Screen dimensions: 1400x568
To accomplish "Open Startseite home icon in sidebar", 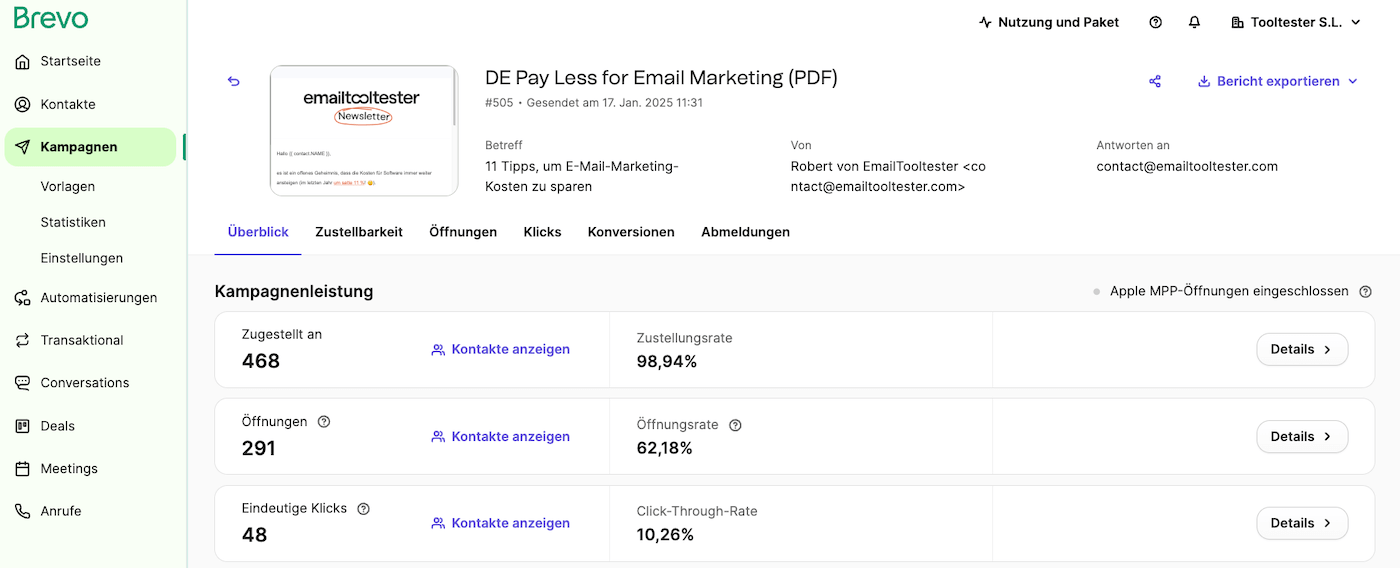I will coord(23,62).
